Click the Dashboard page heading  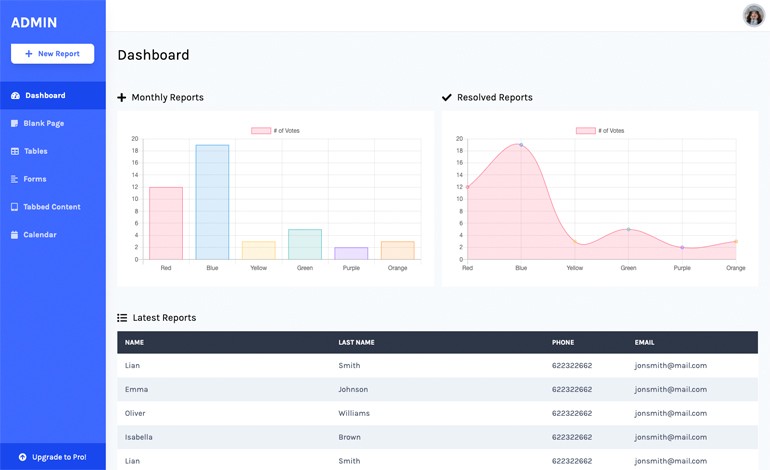pos(153,55)
